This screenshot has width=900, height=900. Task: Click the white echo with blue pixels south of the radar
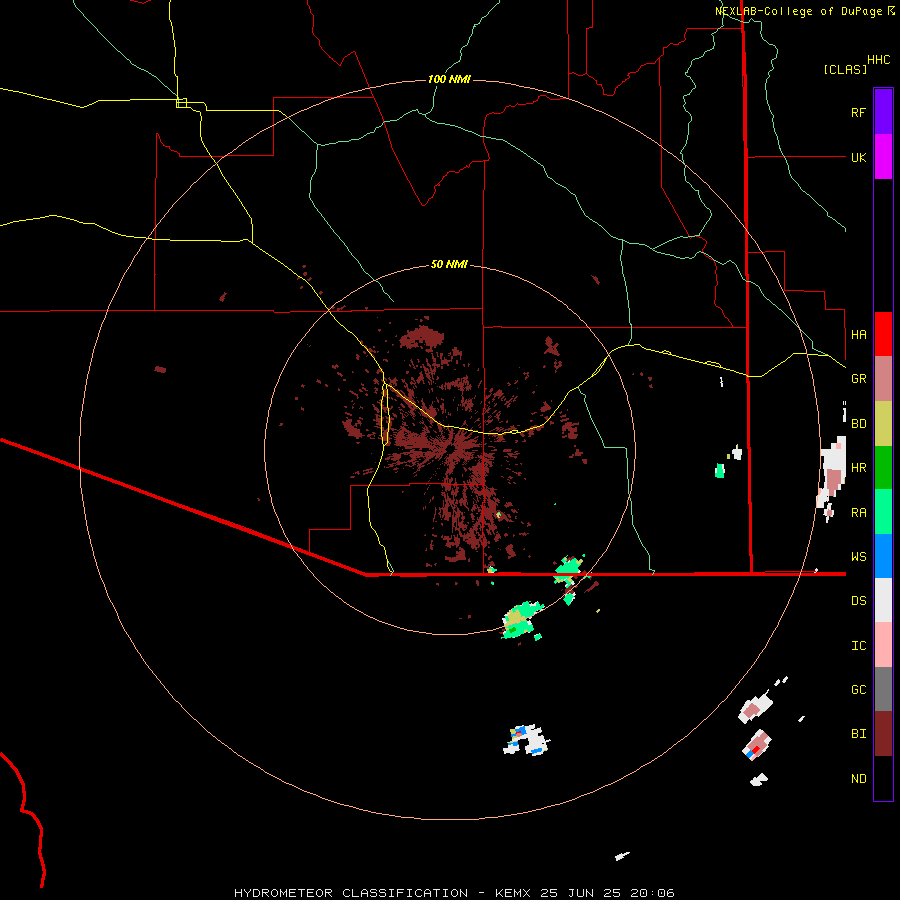pos(527,740)
